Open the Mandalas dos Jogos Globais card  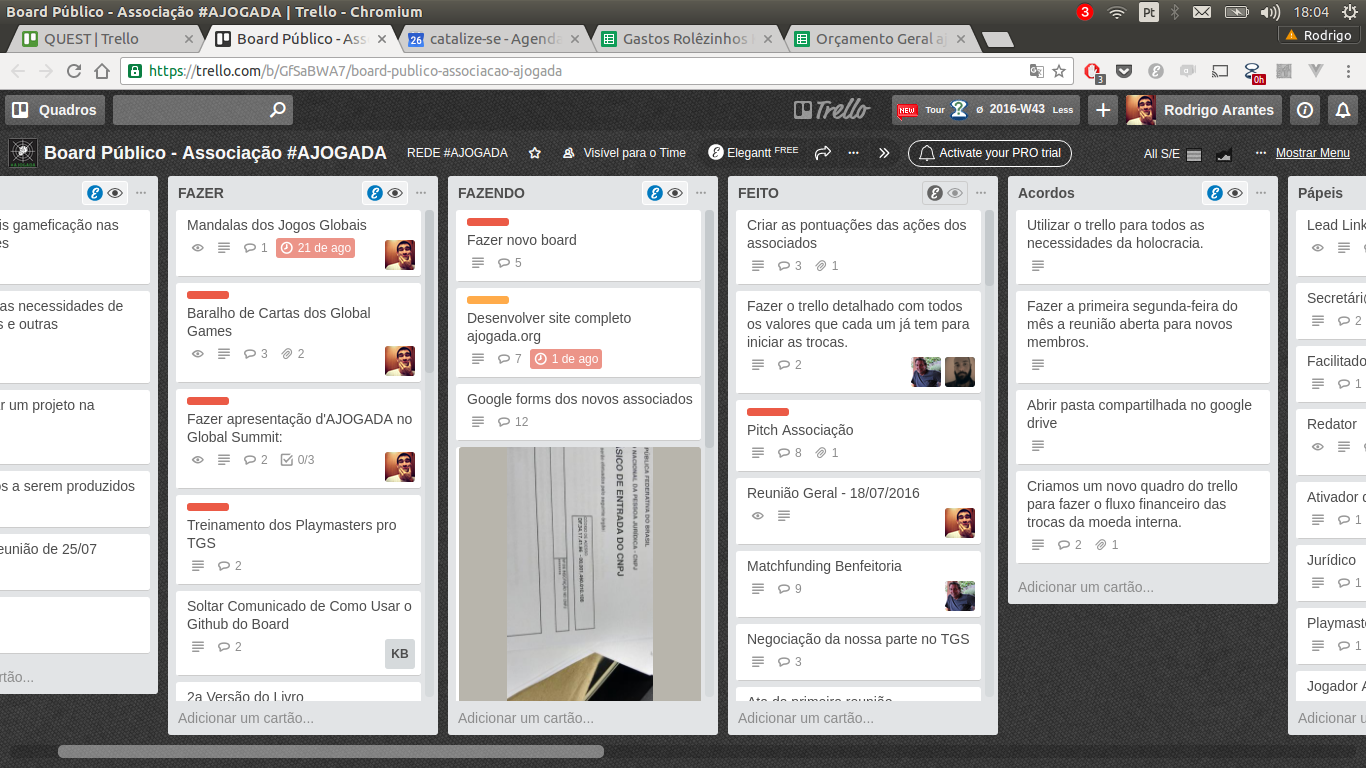[298, 242]
